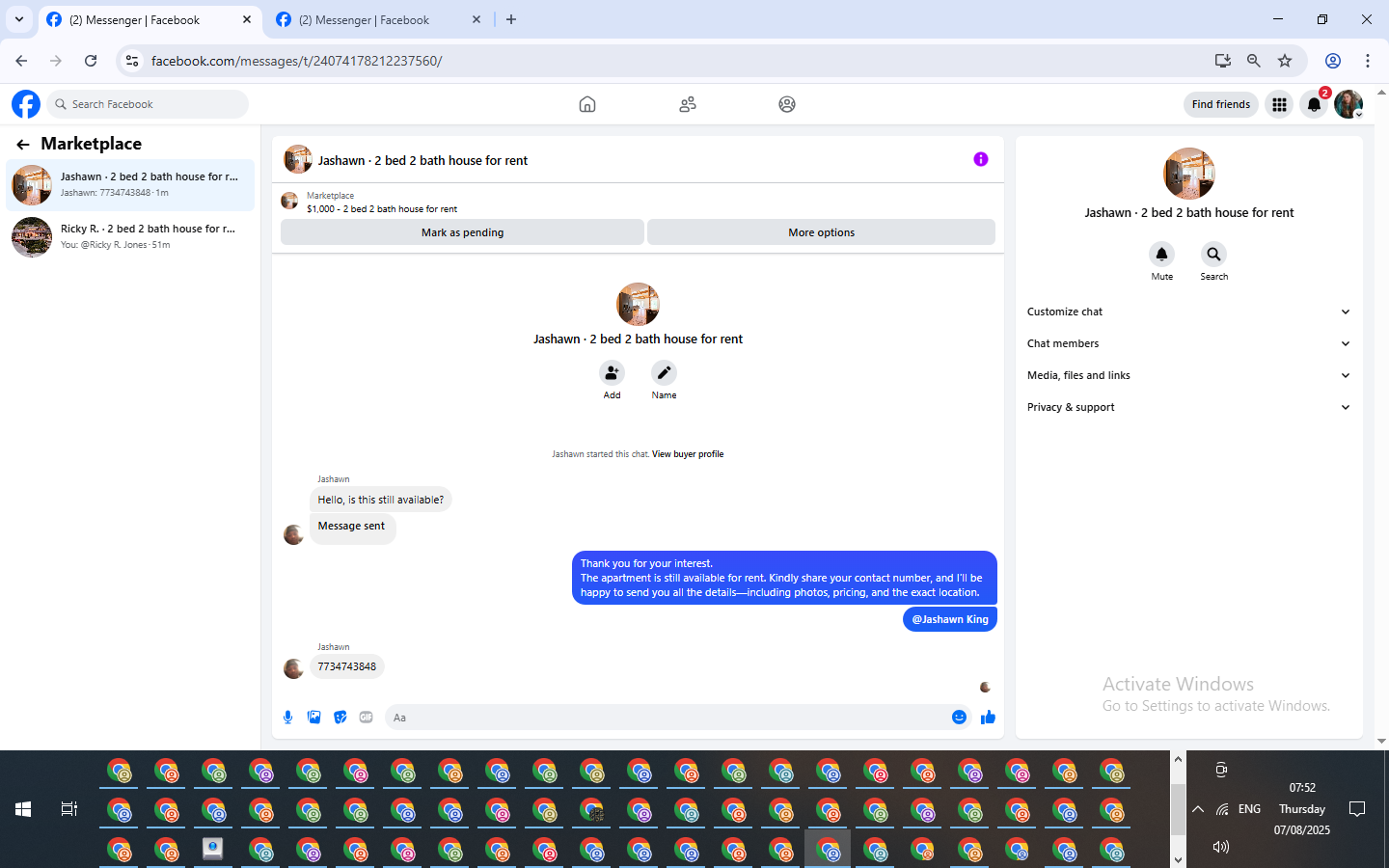Open Chrome profile icon
The image size is (1389, 868).
pyautogui.click(x=1333, y=61)
